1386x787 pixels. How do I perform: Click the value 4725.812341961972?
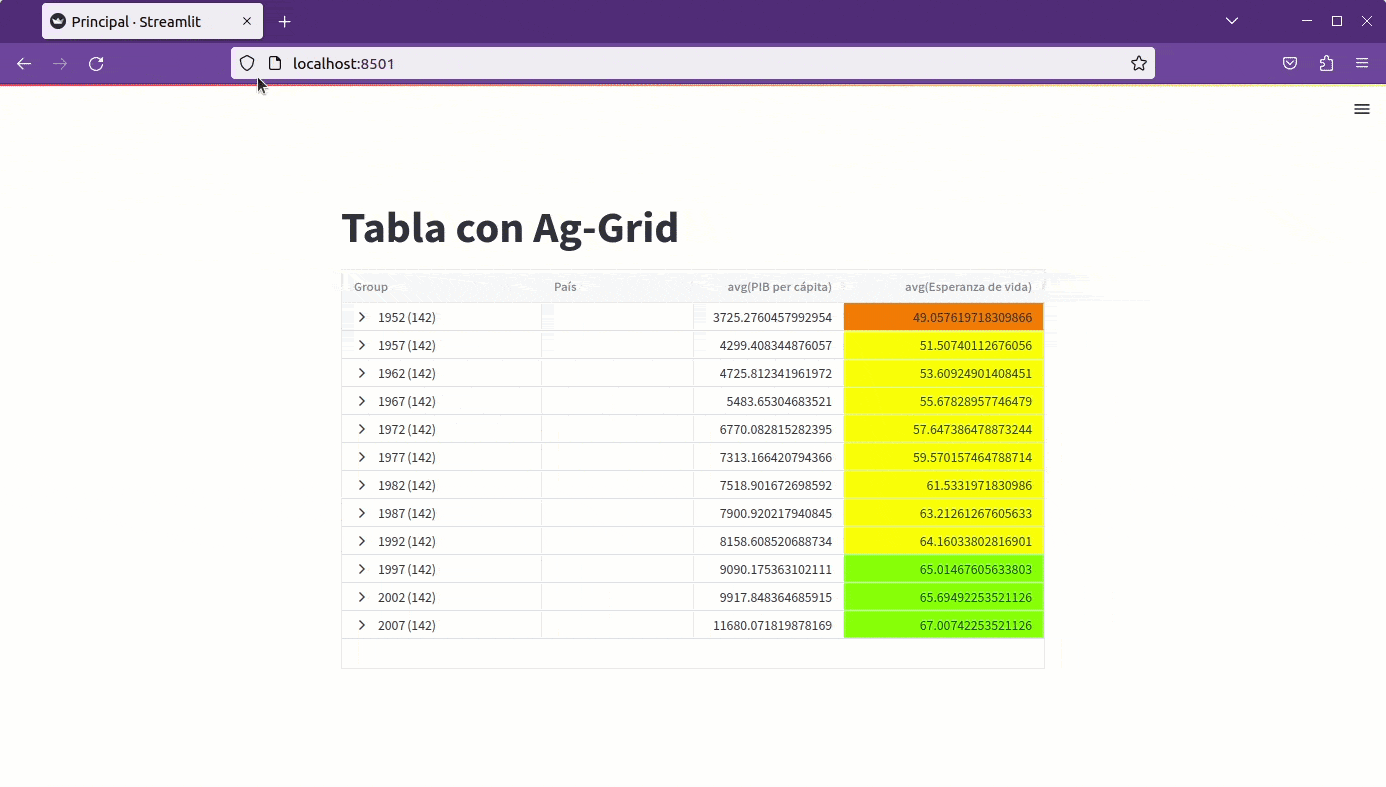[776, 373]
